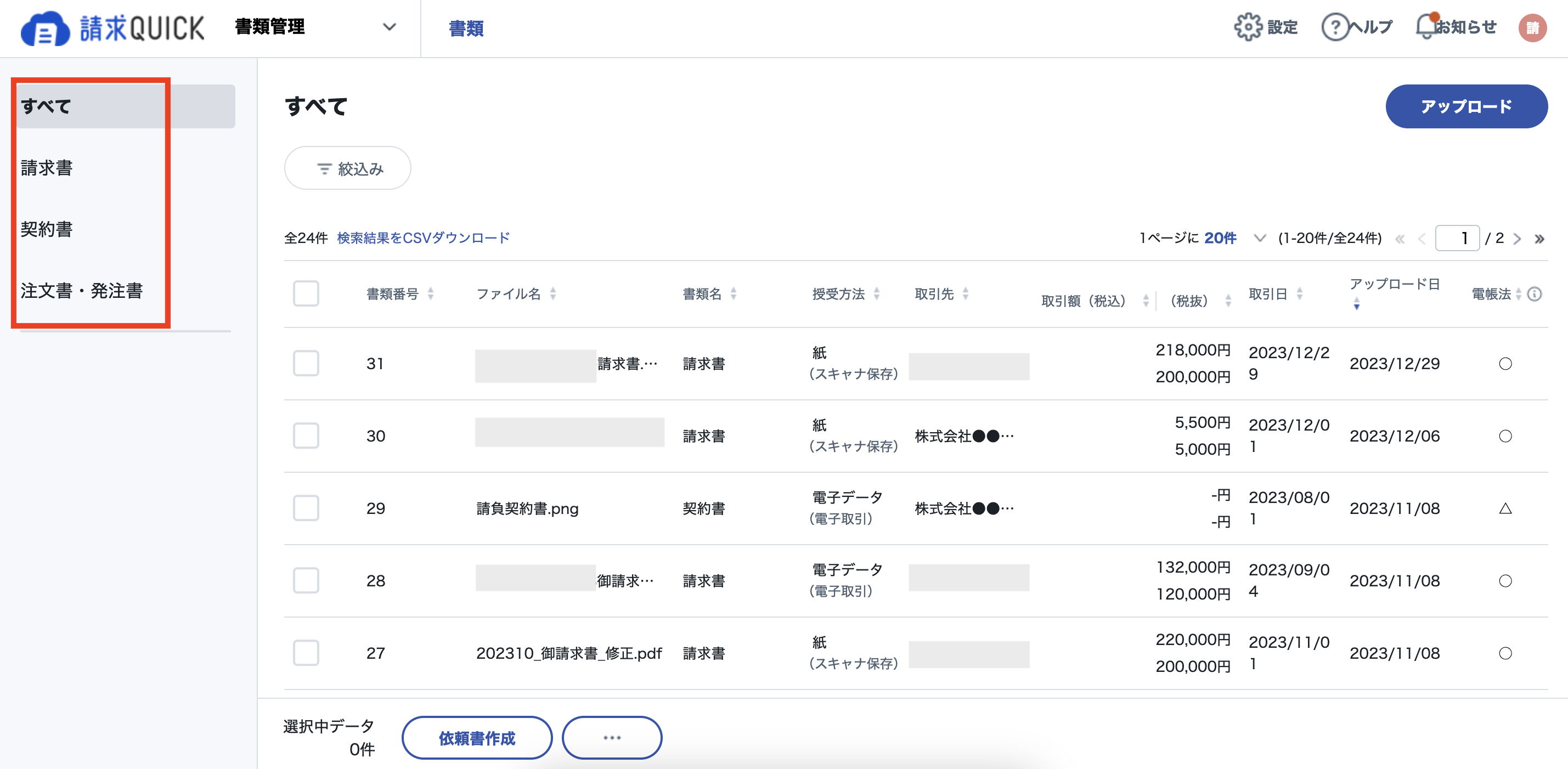
Task: Check the box for document 31
Action: click(x=306, y=363)
